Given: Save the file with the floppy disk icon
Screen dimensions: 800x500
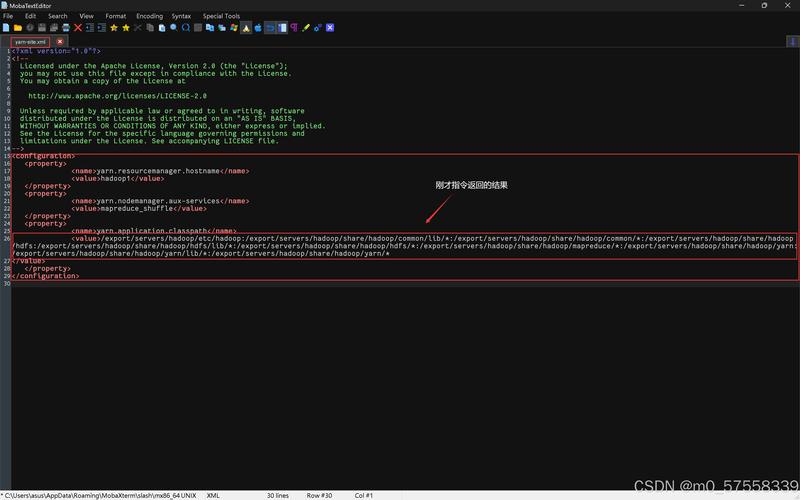Looking at the screenshot, I should (x=42, y=28).
